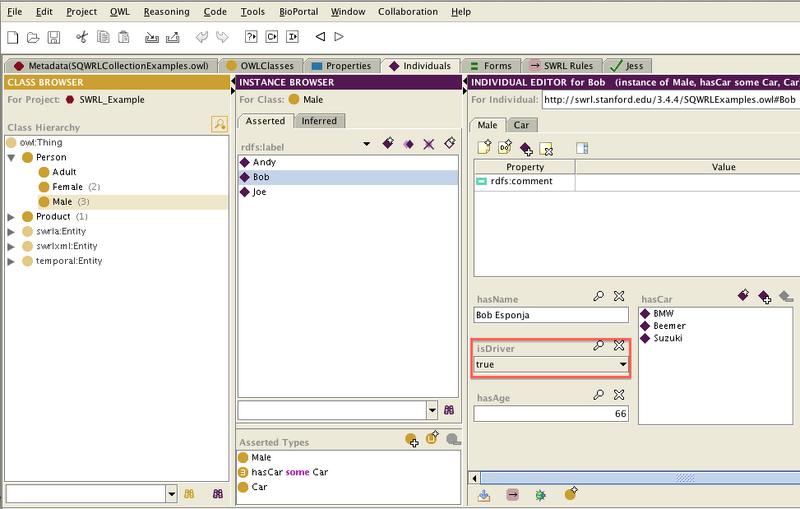800x509 pixels.
Task: Open the Jess tab
Action: click(x=628, y=66)
